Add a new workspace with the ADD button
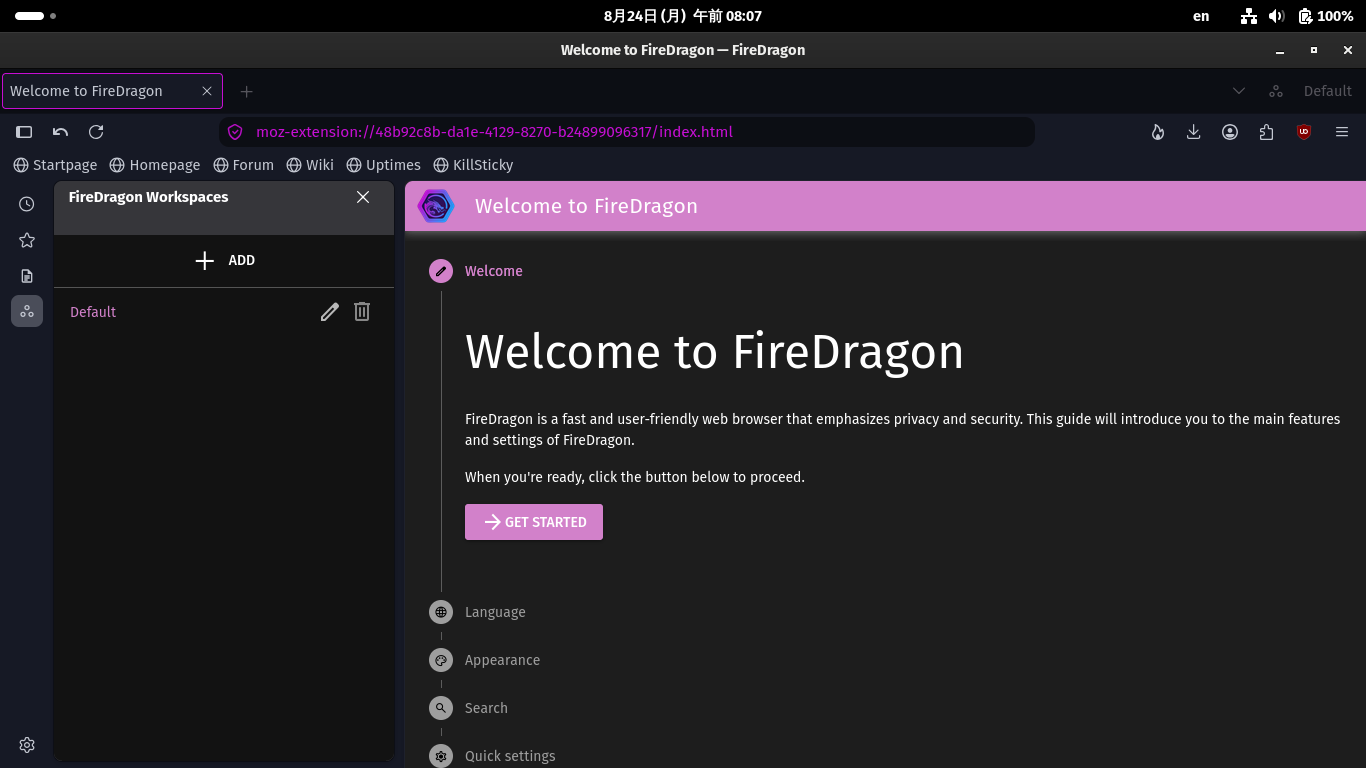The image size is (1366, 768). tap(224, 260)
